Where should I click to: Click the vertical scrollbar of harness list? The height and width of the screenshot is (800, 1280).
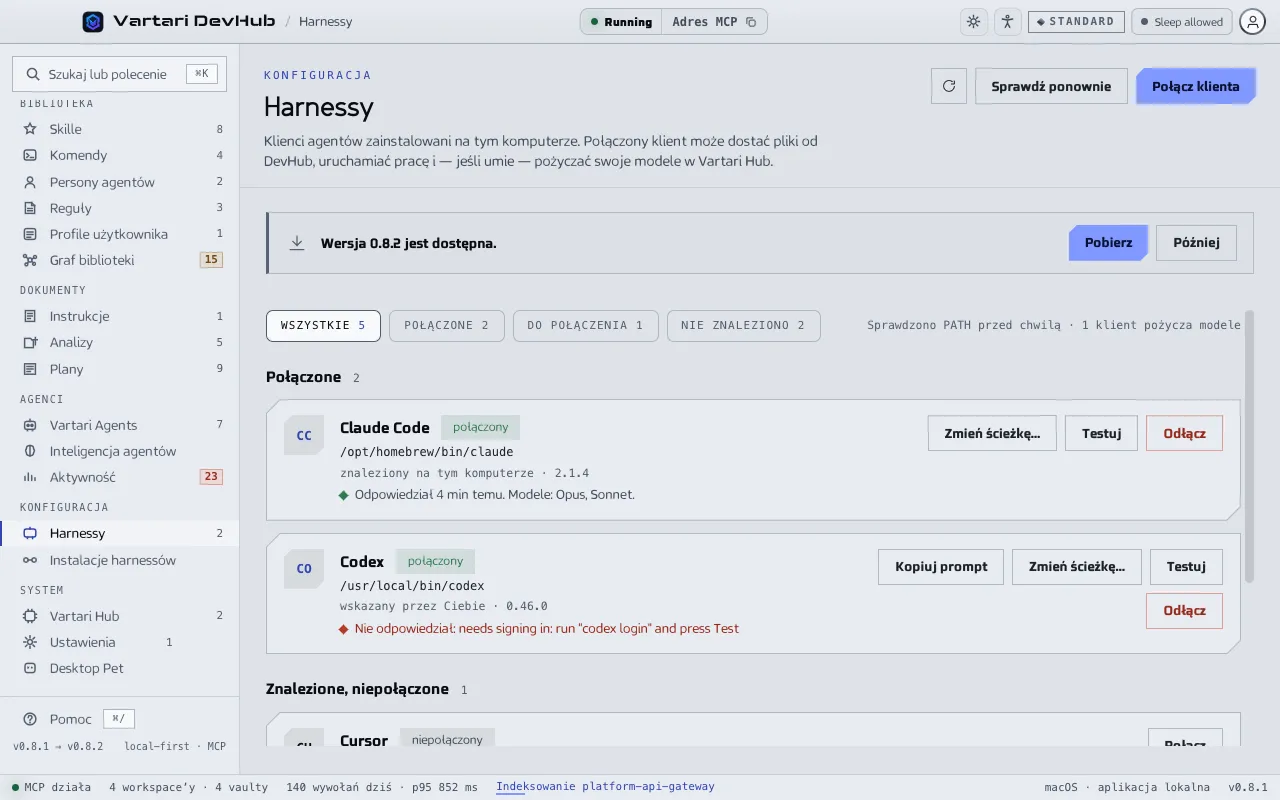[1249, 447]
